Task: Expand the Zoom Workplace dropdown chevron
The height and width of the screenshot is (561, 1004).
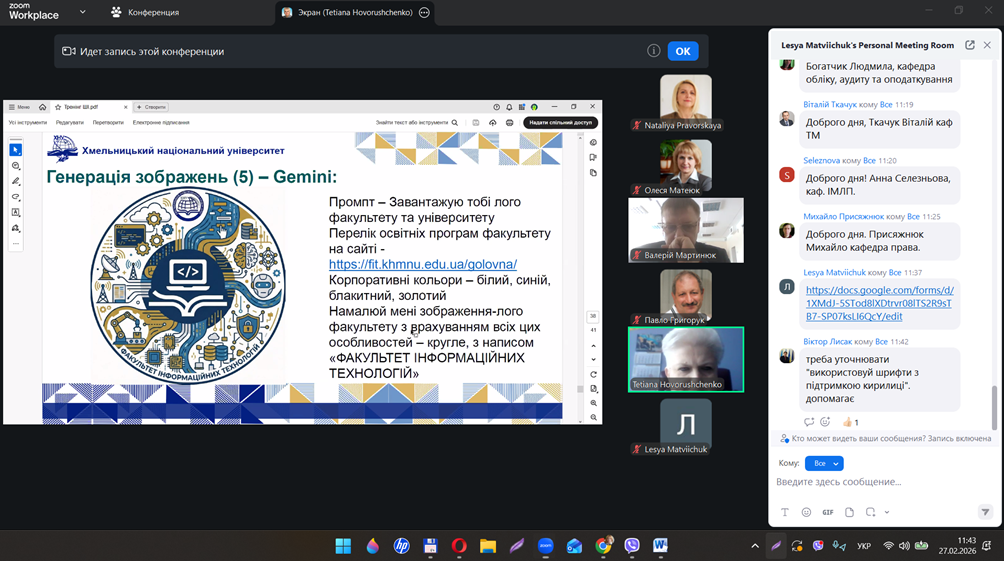Action: tap(82, 13)
